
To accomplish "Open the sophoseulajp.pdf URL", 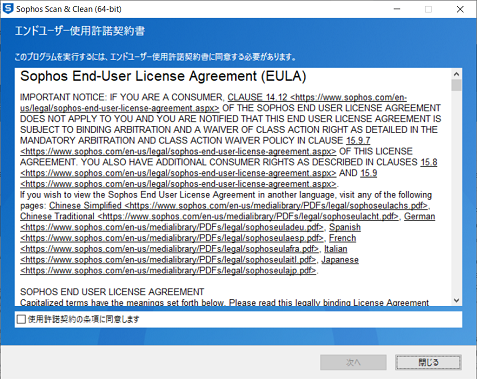I will (x=168, y=271).
